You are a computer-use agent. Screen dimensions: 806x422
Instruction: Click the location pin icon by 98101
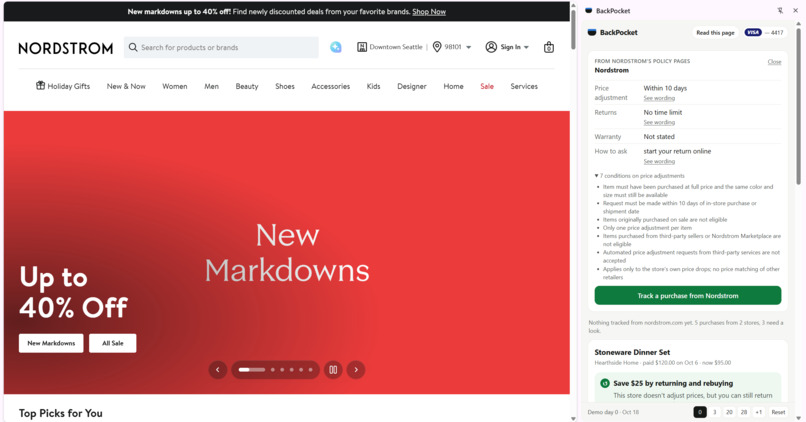click(437, 47)
